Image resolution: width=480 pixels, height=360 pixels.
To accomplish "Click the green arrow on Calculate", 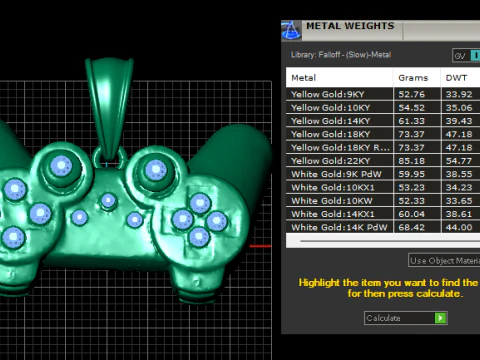I will [x=440, y=318].
